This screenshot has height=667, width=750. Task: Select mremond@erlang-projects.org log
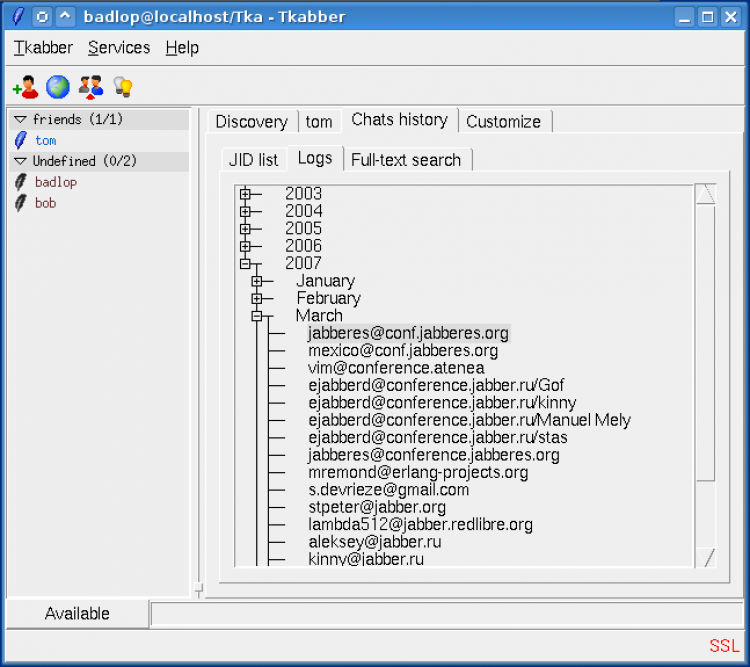tap(418, 472)
